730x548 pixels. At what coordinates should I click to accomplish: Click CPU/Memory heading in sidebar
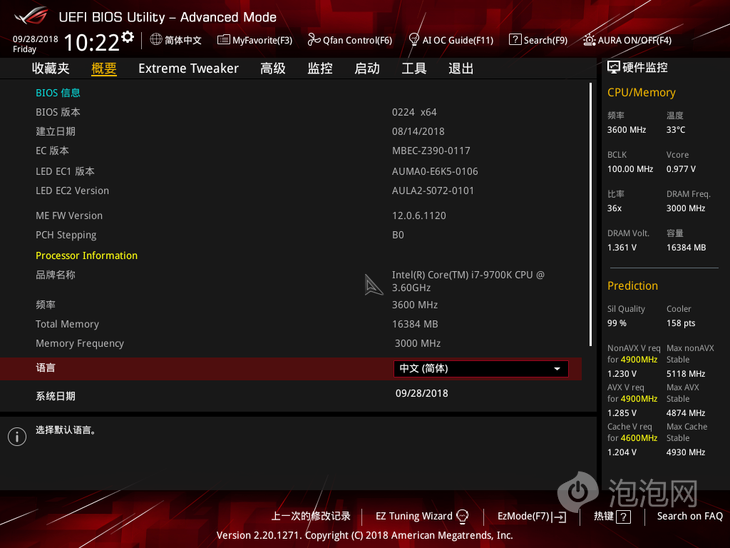pyautogui.click(x=642, y=92)
